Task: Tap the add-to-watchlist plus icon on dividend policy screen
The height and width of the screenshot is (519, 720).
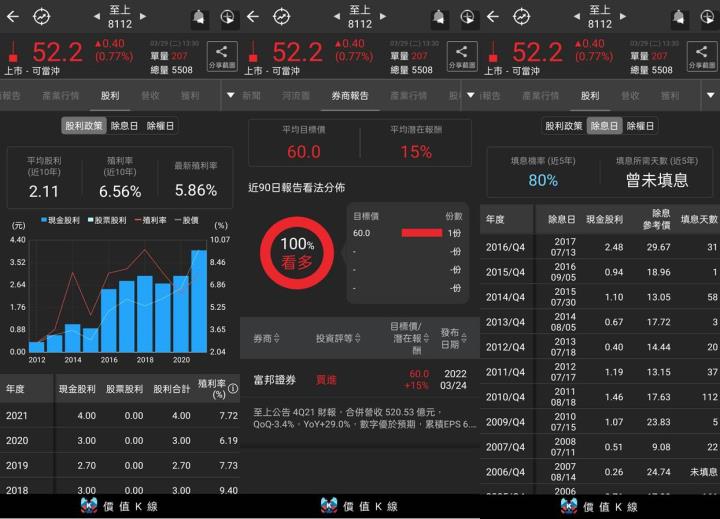Action: pyautogui.click(x=228, y=17)
